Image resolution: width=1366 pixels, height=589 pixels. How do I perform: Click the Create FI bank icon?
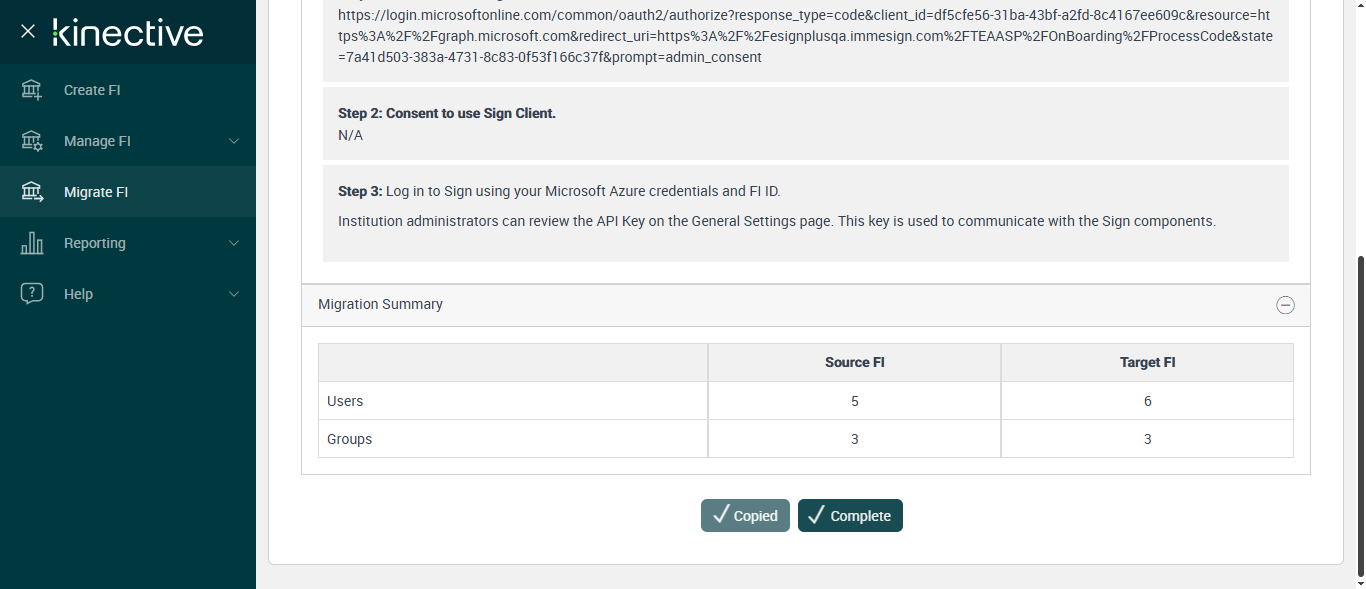click(32, 90)
